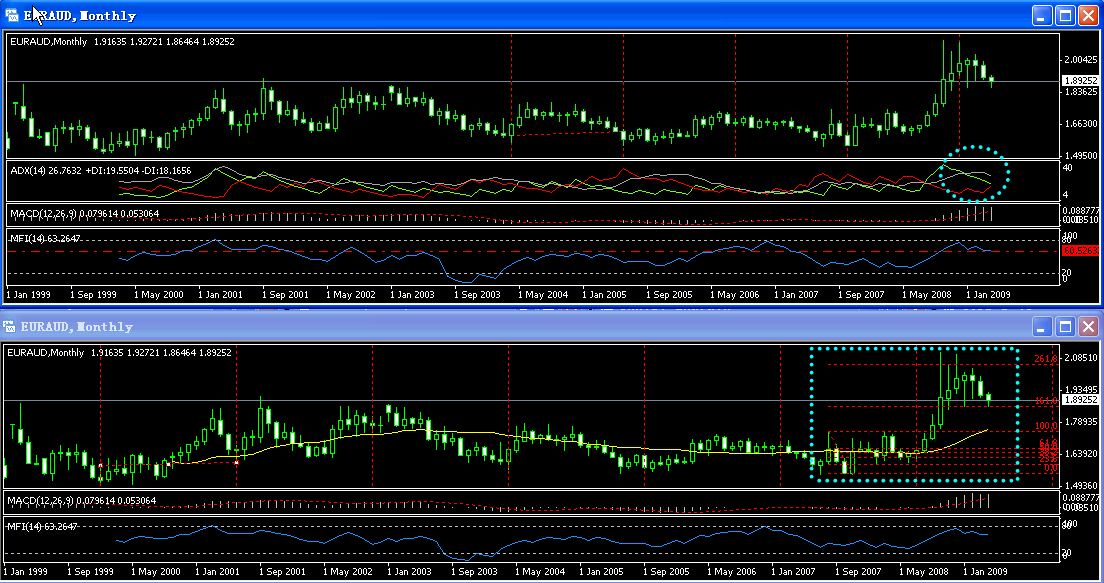
Task: Click the 100.0 Fibonacci level label
Action: click(x=1046, y=426)
